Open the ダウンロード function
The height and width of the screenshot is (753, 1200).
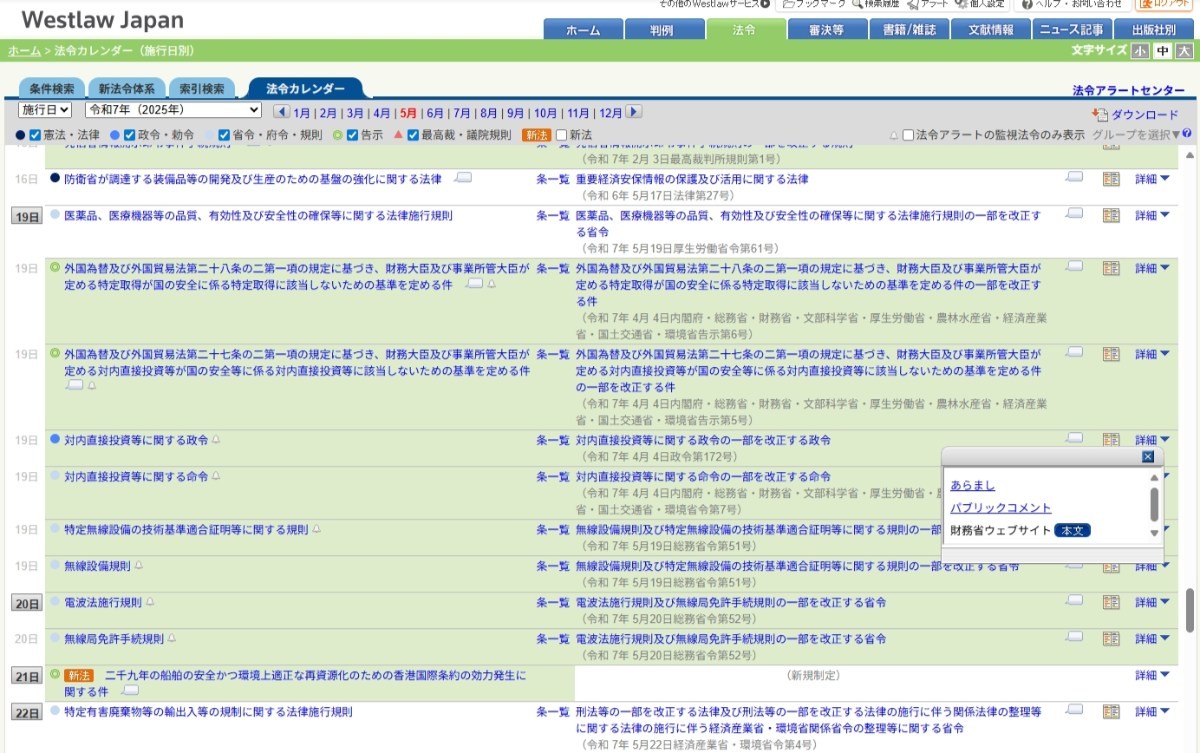(x=1142, y=113)
